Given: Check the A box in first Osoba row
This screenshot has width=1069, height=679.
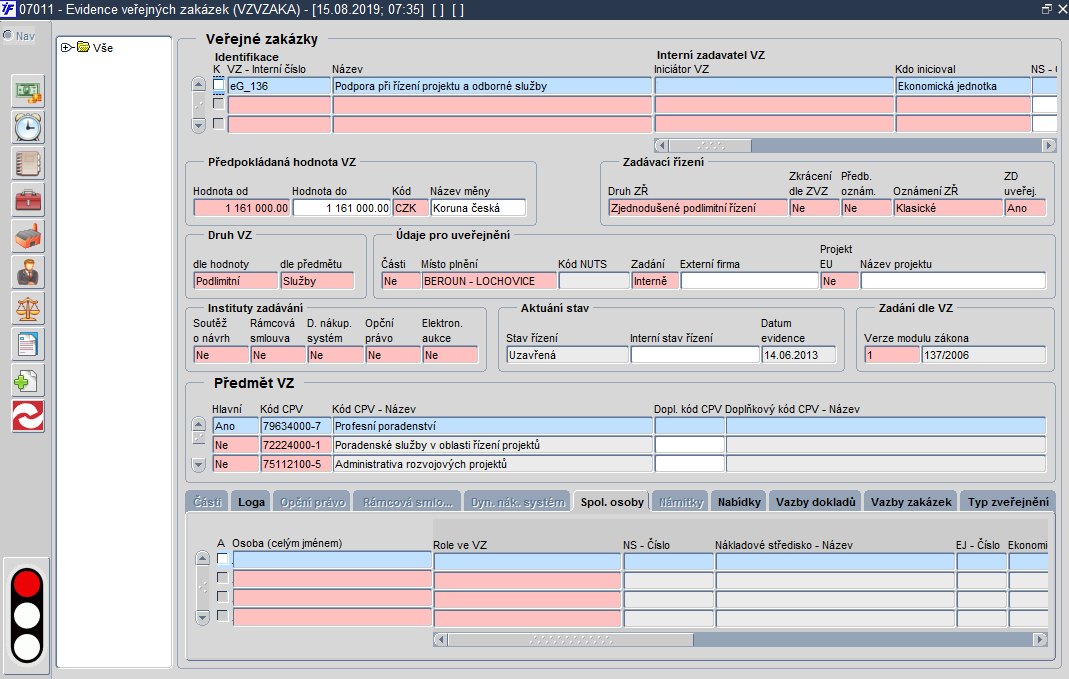Looking at the screenshot, I should pos(222,559).
